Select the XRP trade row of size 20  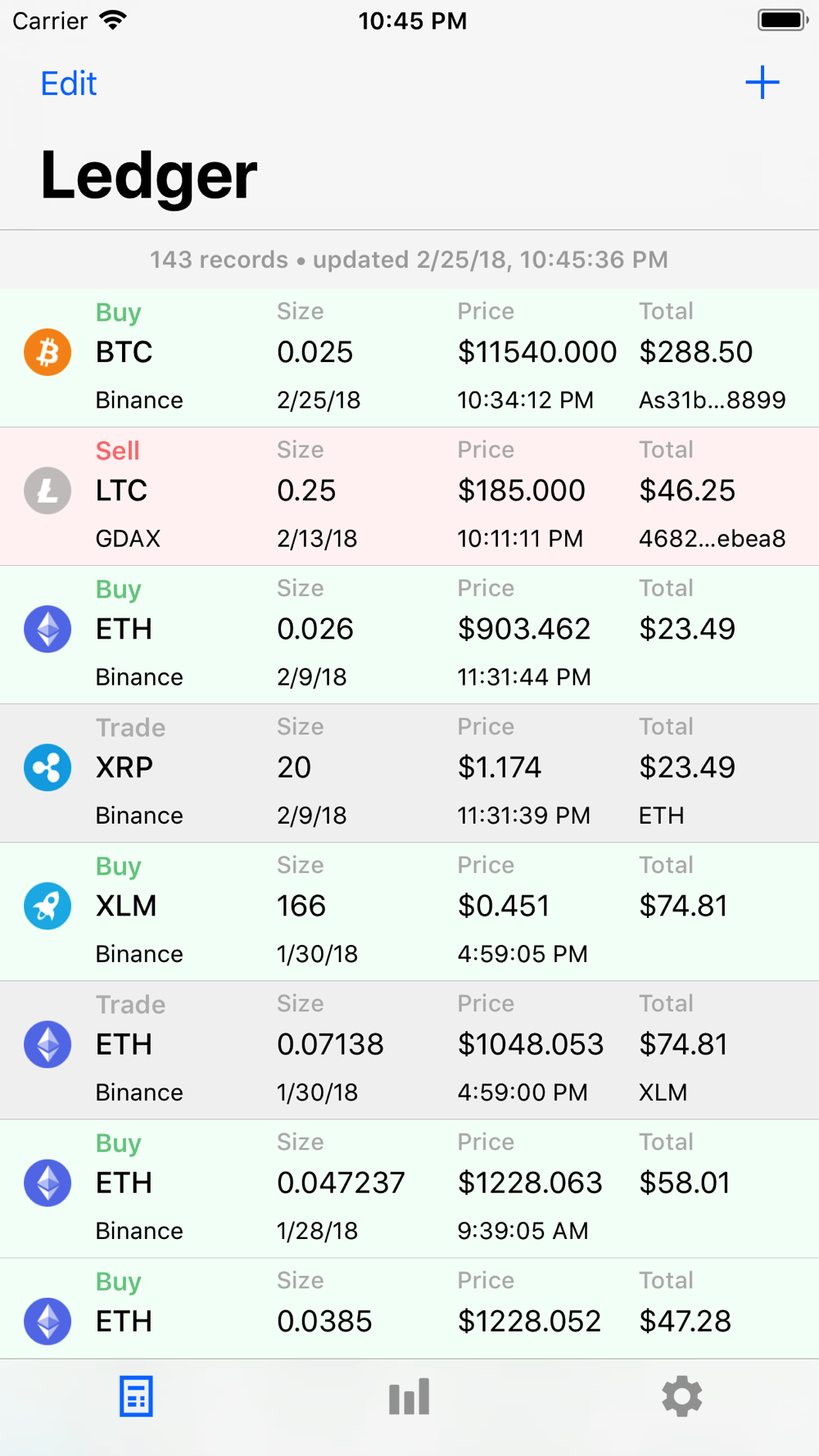[409, 772]
